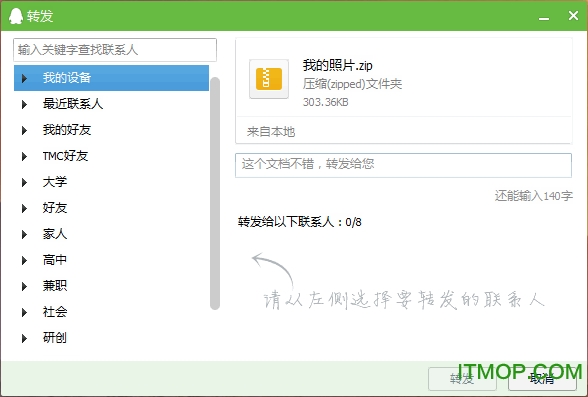Click the 来自本地 source label
Image resolution: width=588 pixels, height=397 pixels.
(271, 132)
